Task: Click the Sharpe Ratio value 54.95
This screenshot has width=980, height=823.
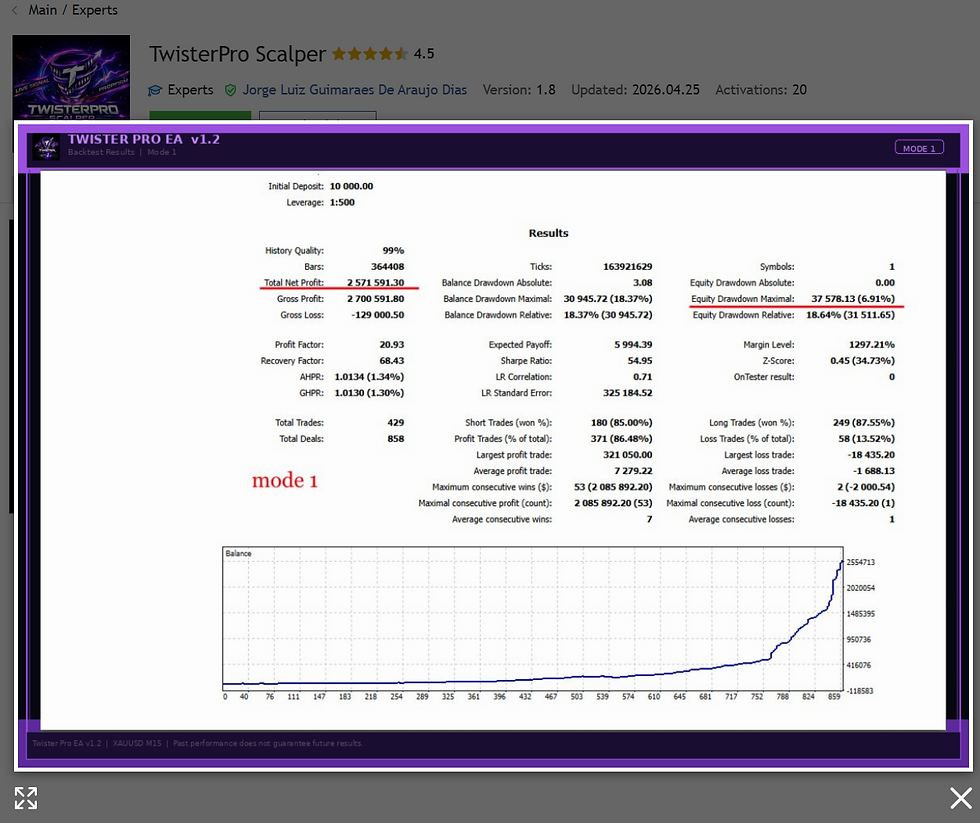Action: click(640, 361)
